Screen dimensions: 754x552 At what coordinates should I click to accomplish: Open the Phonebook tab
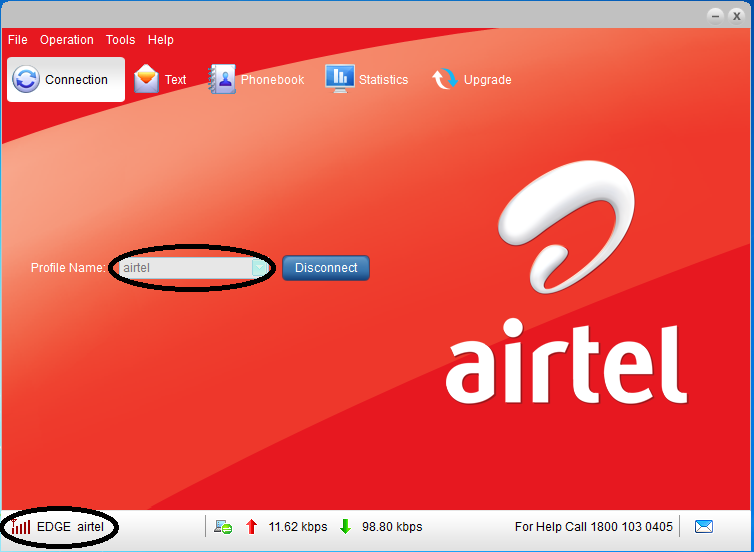click(x=256, y=79)
